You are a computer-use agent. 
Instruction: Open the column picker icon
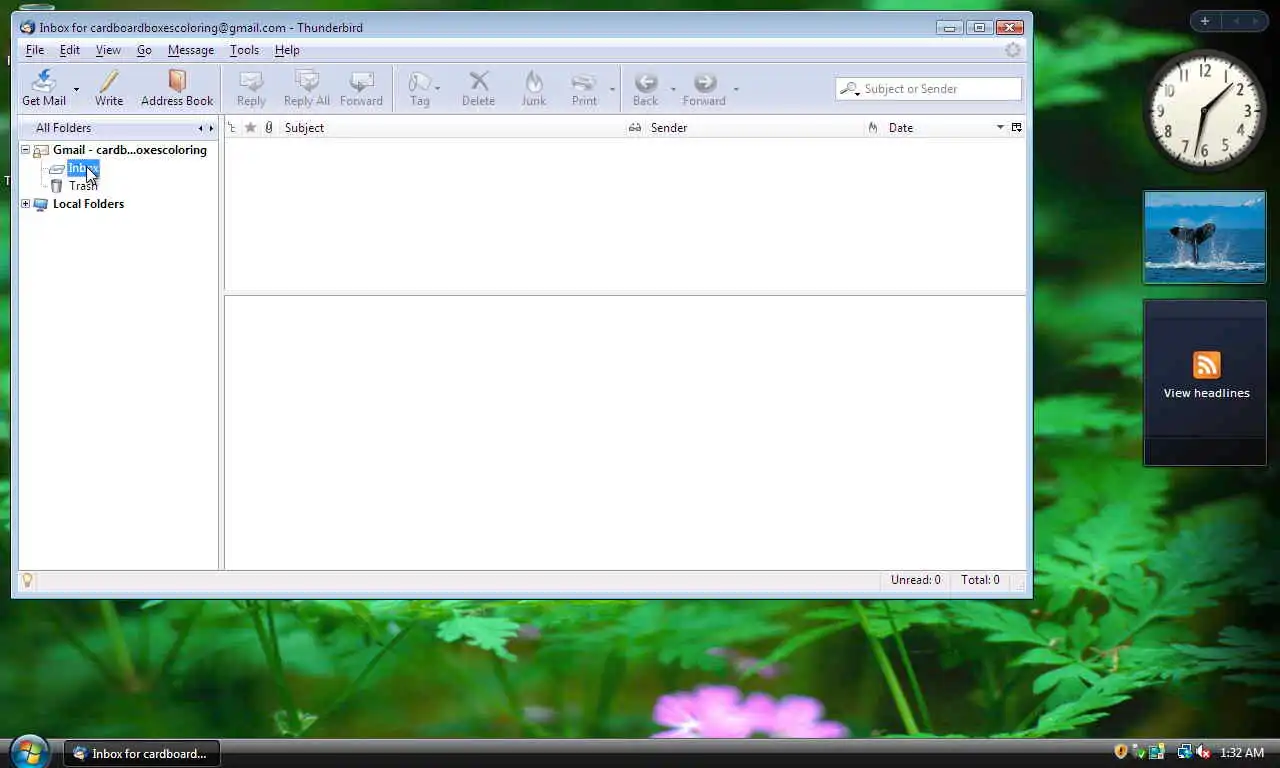pos(1017,128)
